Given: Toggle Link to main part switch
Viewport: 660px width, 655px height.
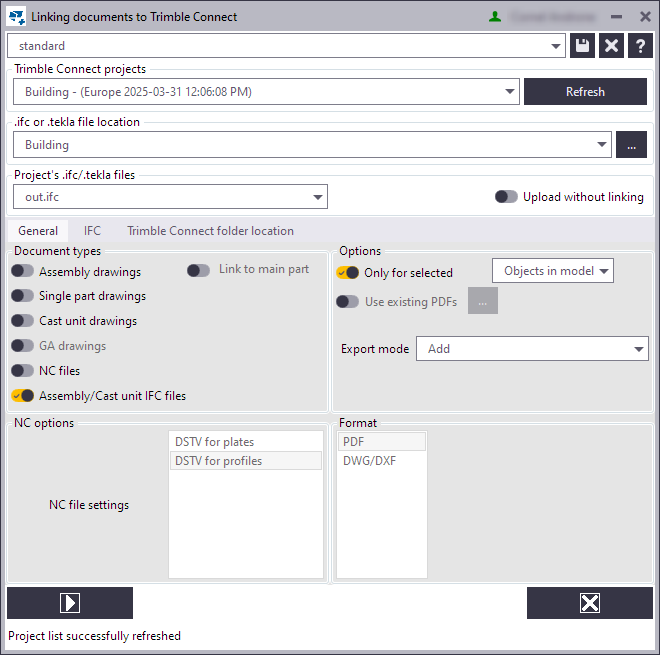Looking at the screenshot, I should [x=198, y=270].
